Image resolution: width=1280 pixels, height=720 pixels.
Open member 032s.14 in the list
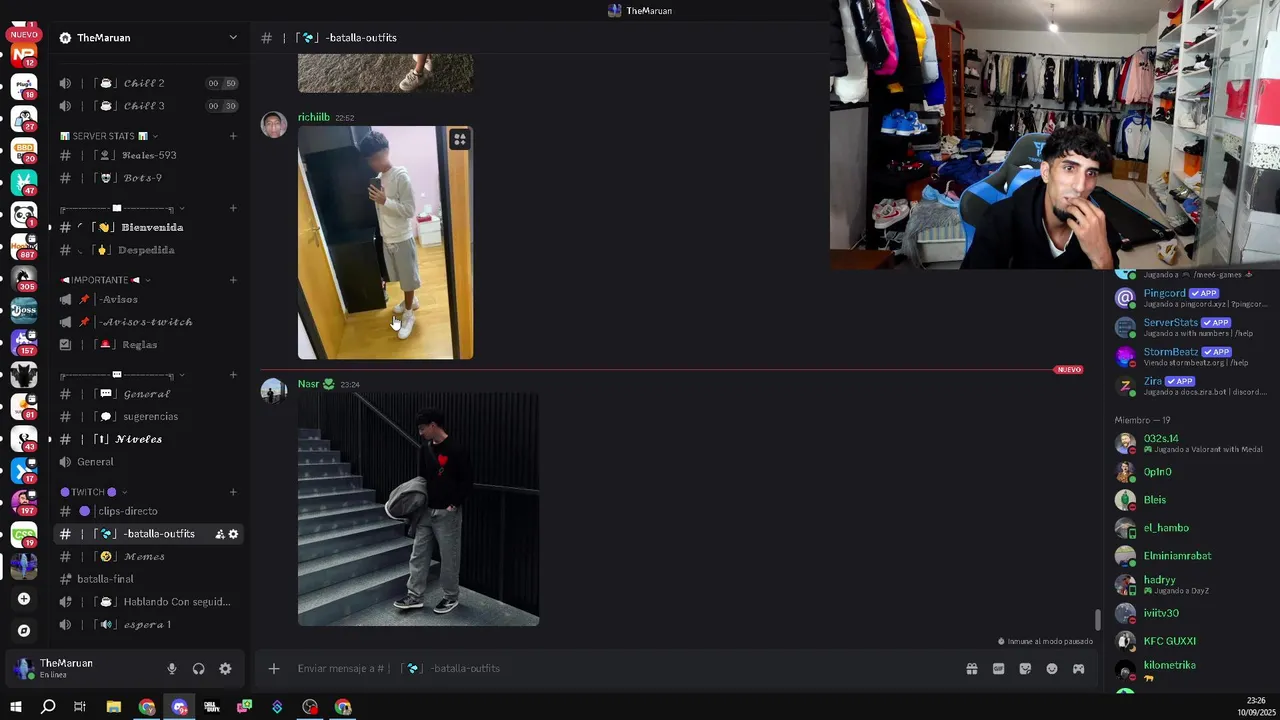click(1192, 443)
